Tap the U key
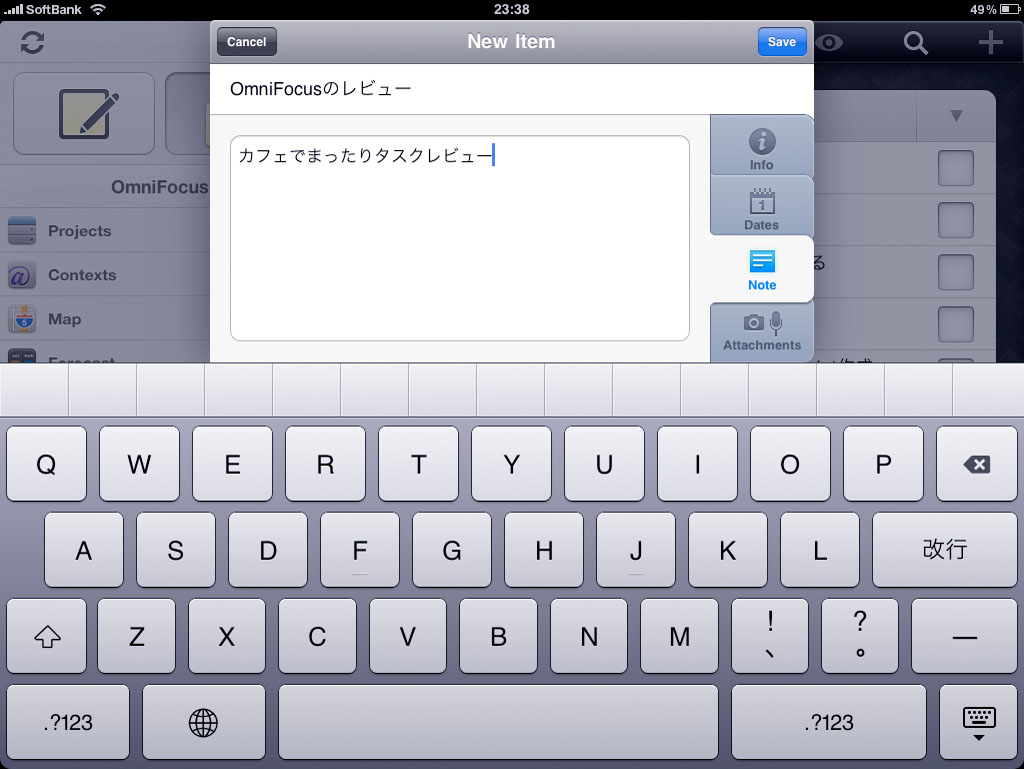1024x769 pixels. [604, 464]
